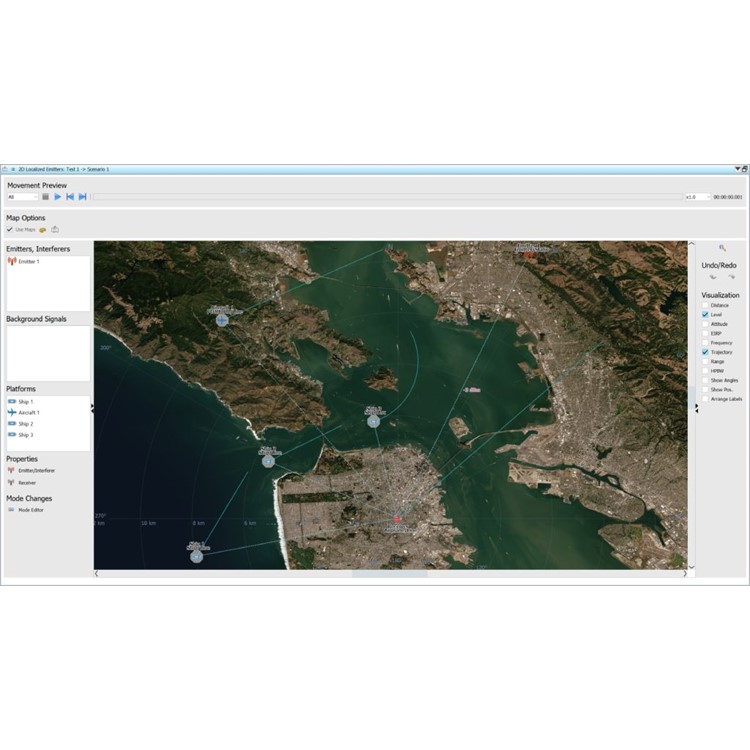Click the map settings icon beside Use Maps
750x750 pixels.
coord(43,230)
